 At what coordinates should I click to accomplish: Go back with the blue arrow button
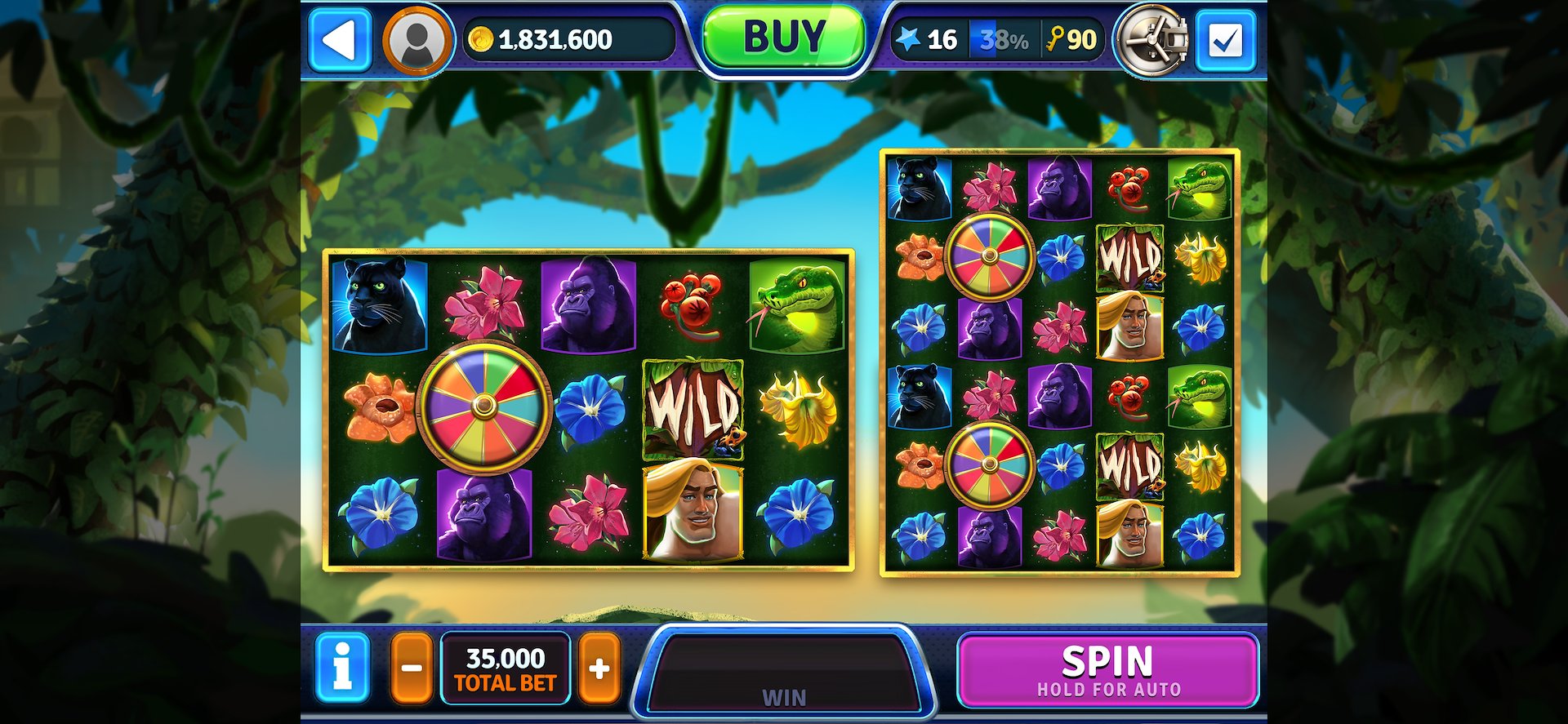pyautogui.click(x=340, y=40)
